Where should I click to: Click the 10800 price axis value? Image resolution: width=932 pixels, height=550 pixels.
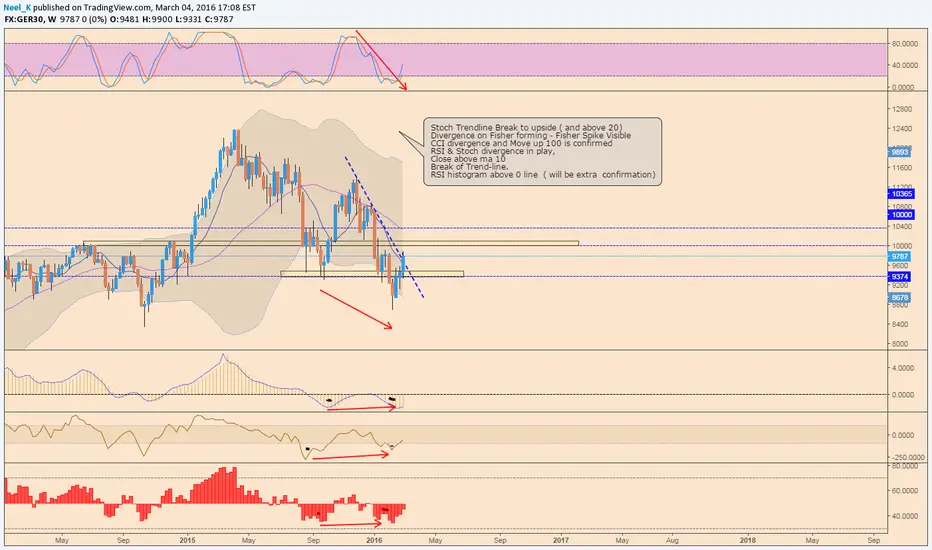[x=902, y=208]
